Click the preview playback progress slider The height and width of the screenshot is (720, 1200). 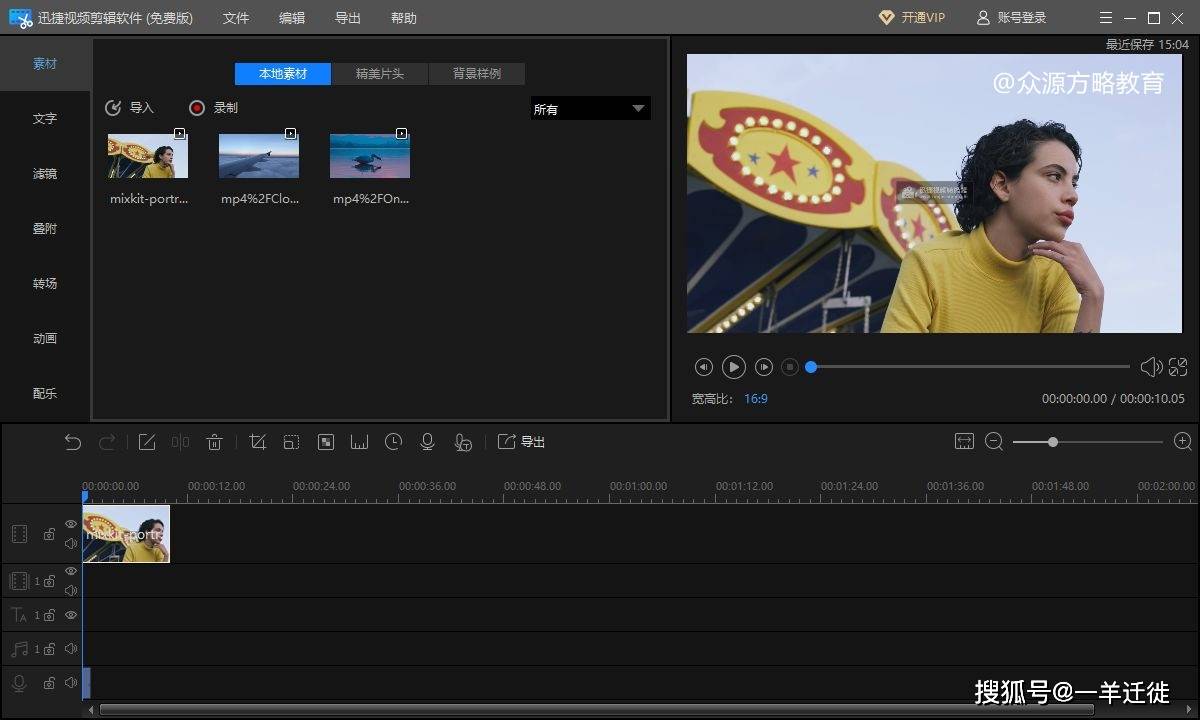pos(968,367)
